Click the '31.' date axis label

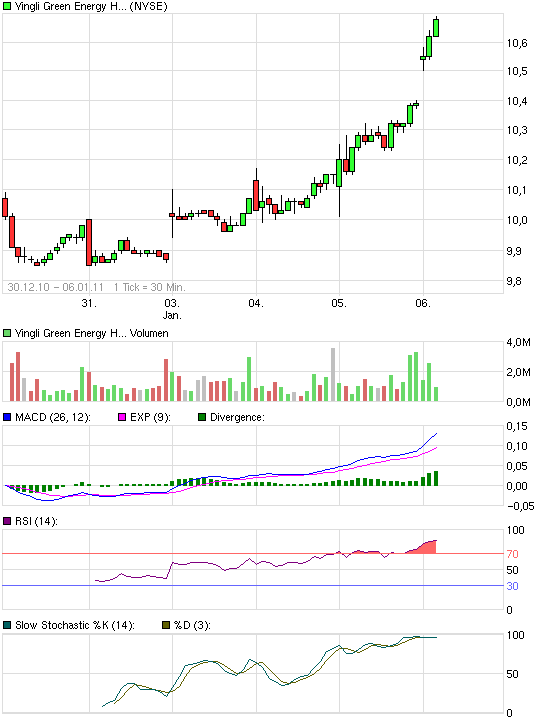coord(89,303)
